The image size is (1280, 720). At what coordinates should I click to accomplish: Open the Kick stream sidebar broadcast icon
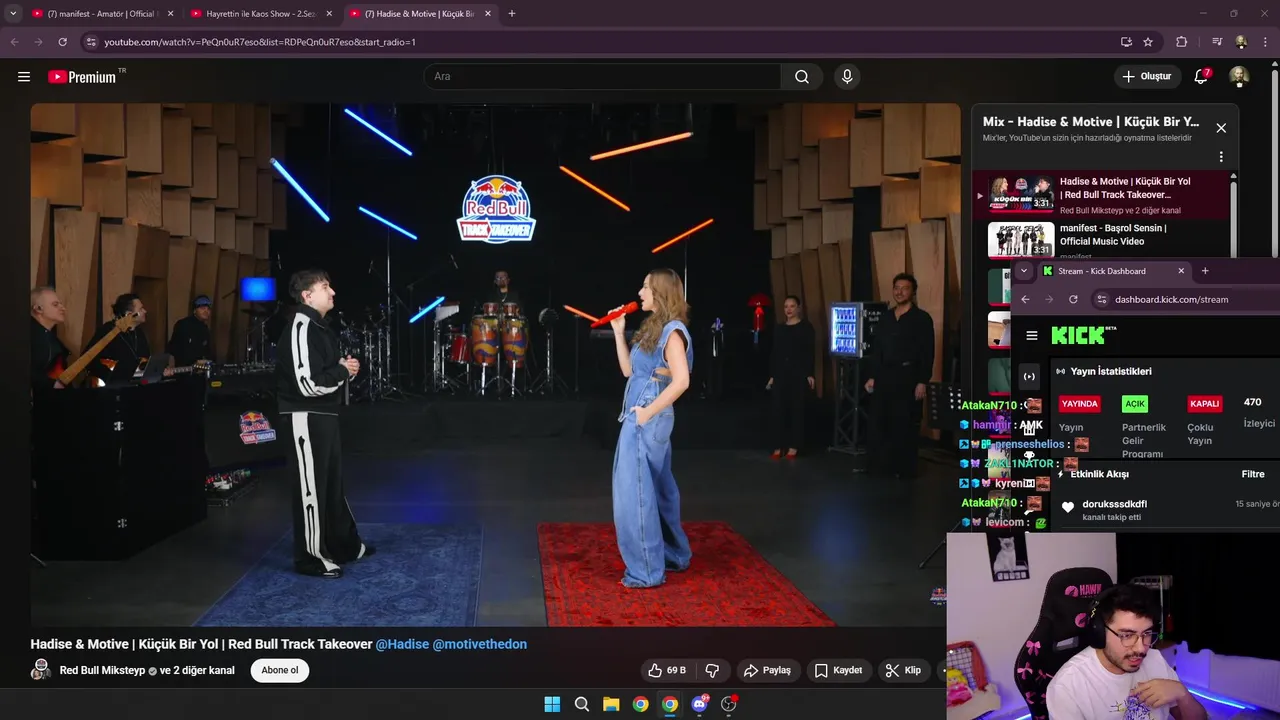(1029, 376)
